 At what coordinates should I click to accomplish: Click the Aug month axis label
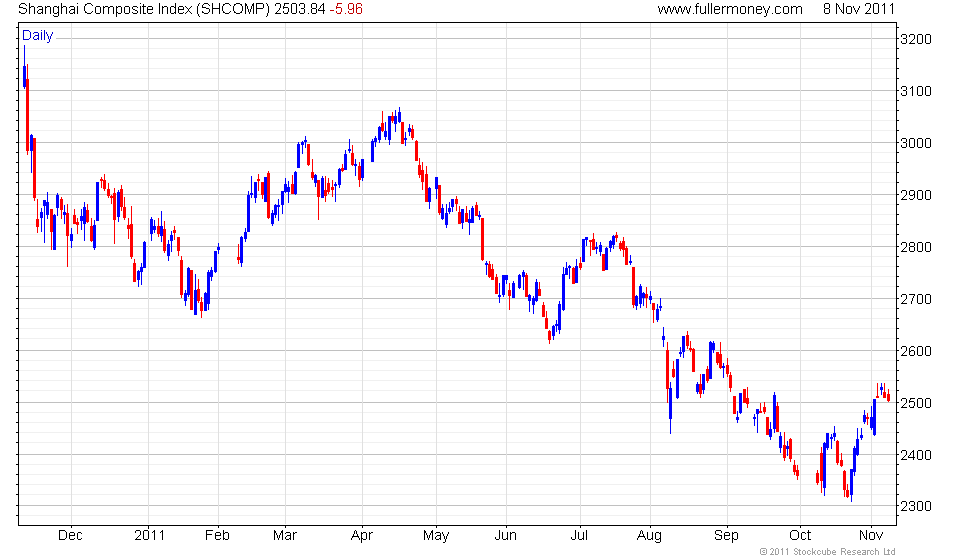tap(649, 536)
